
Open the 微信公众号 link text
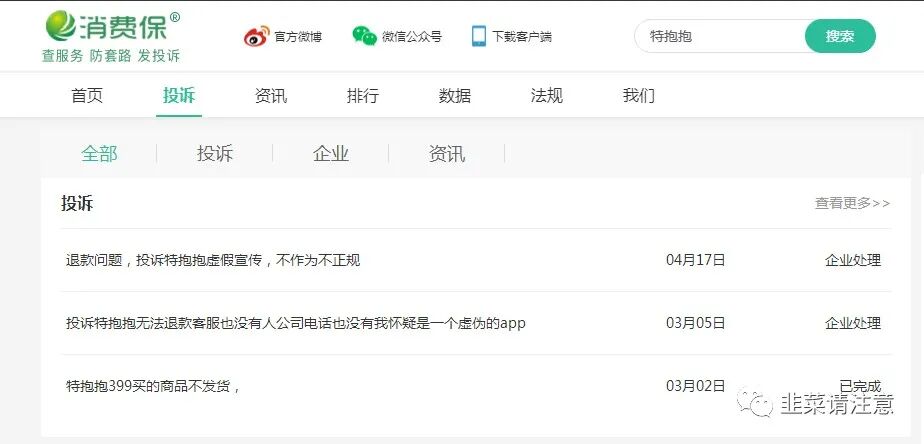pyautogui.click(x=412, y=37)
